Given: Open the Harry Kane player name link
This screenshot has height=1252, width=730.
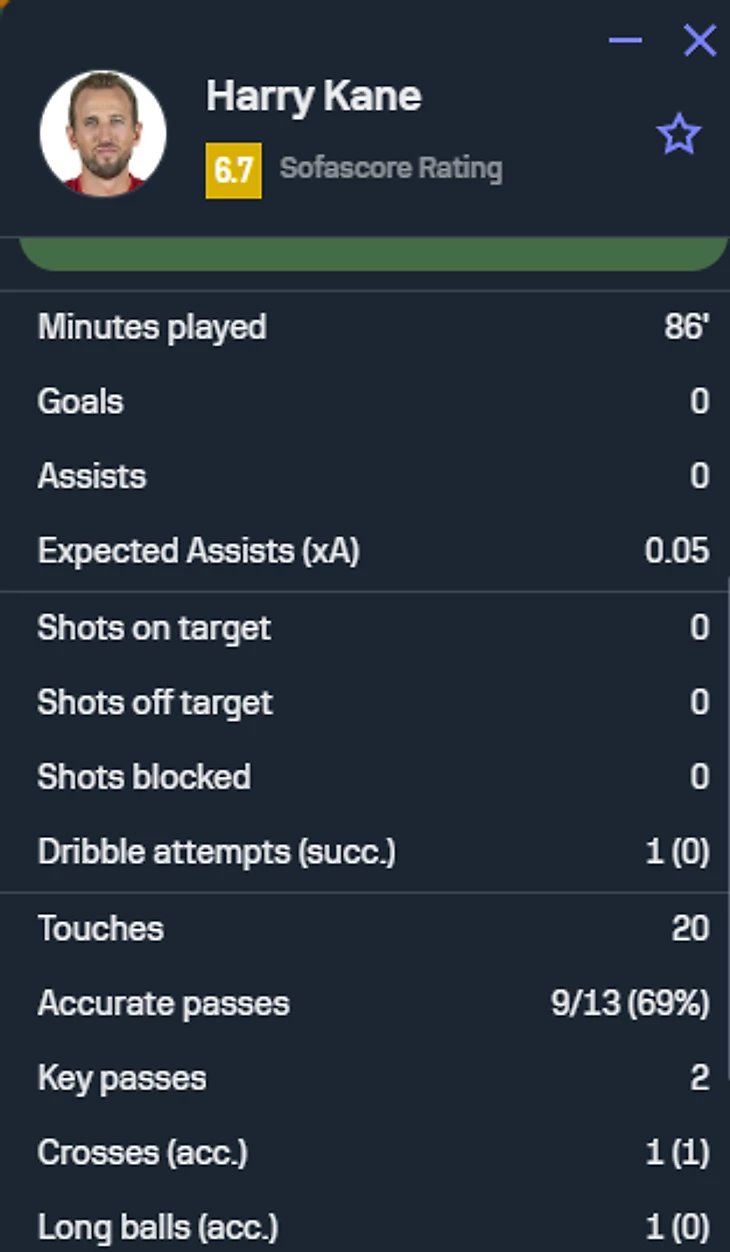Looking at the screenshot, I should point(313,97).
